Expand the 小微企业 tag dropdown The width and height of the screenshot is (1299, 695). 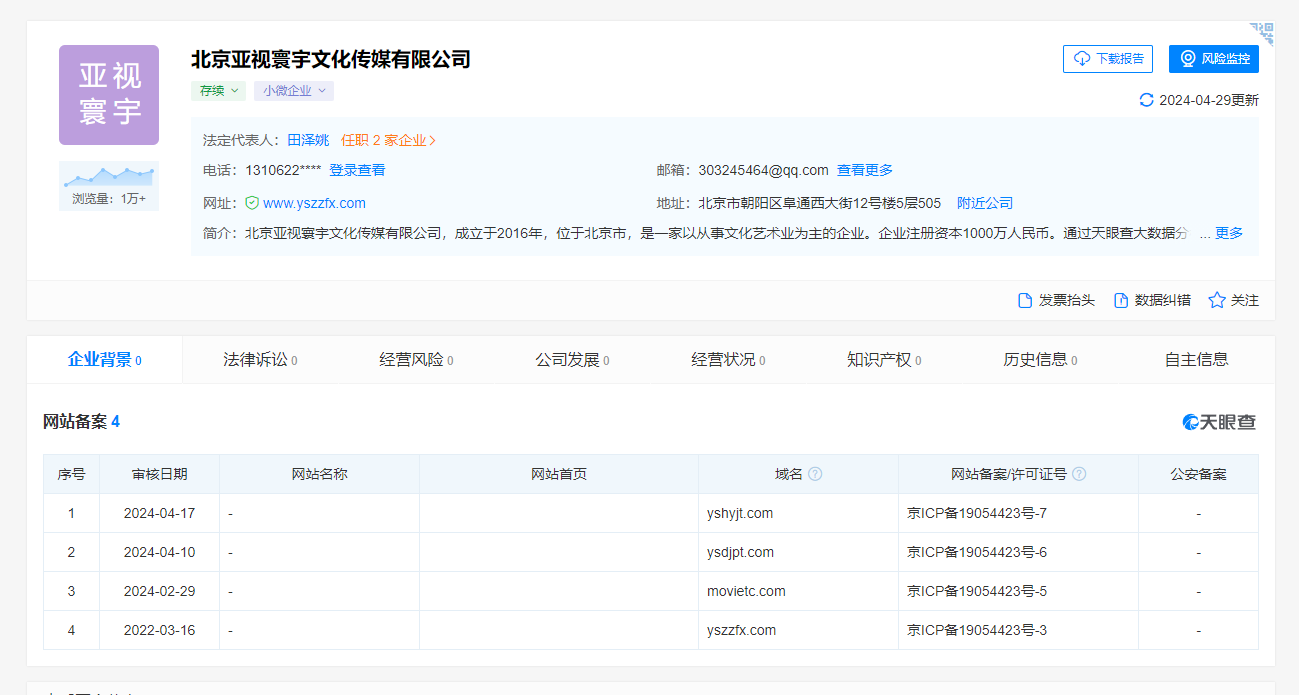(294, 90)
